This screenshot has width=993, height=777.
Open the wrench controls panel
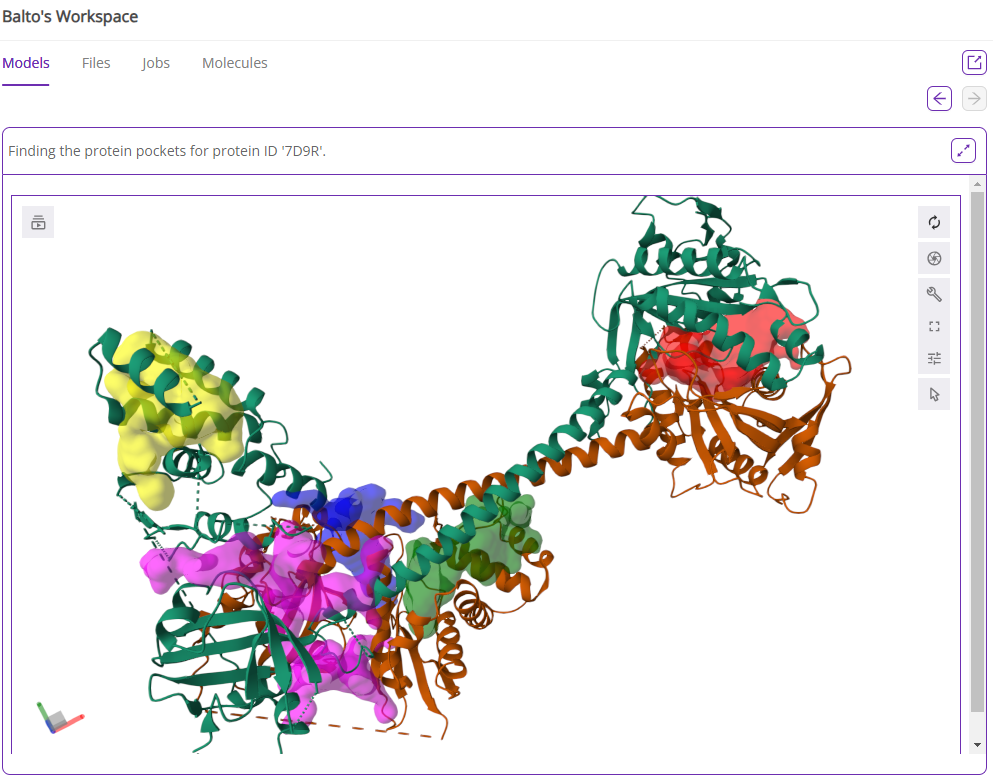934,294
